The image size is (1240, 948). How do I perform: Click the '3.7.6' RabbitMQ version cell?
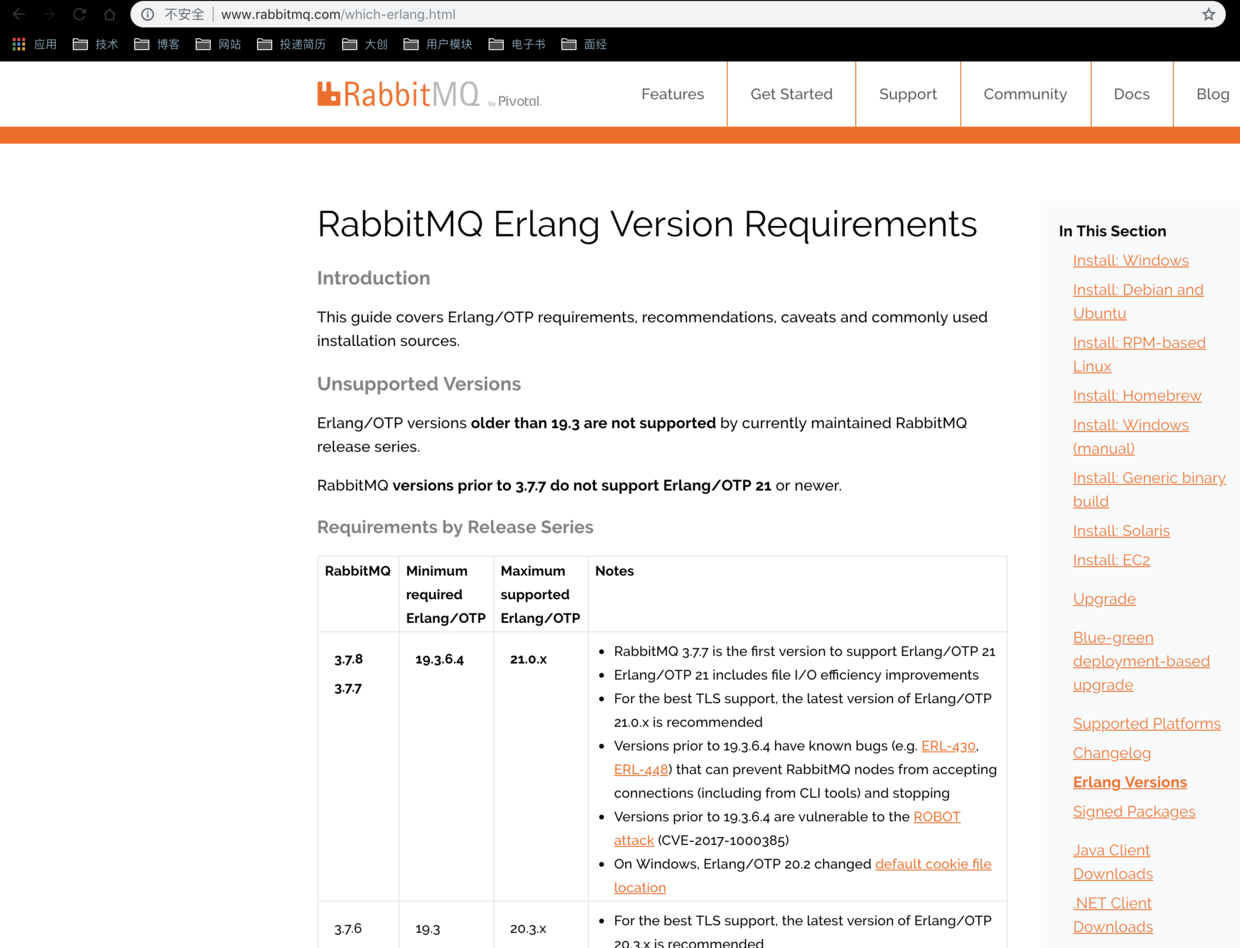click(348, 928)
